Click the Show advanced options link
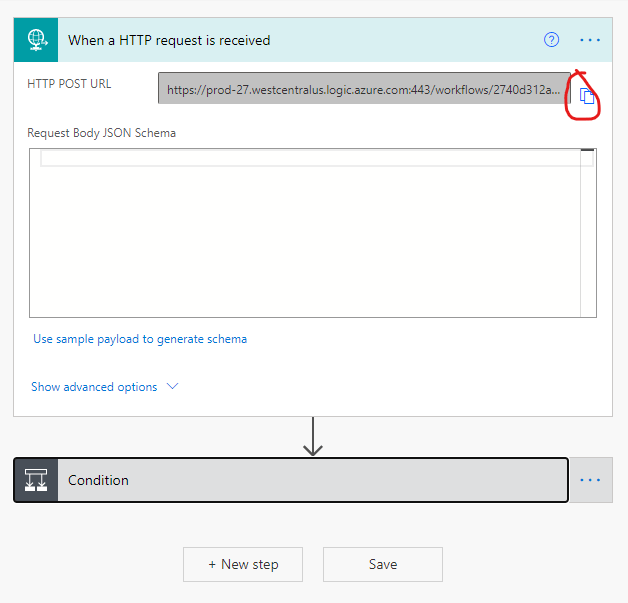This screenshot has height=603, width=628. [x=94, y=387]
